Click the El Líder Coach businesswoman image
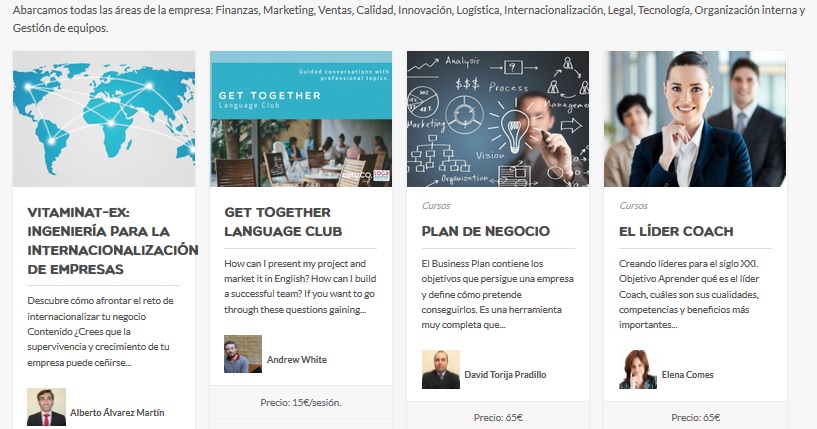The image size is (817, 429). [695, 119]
